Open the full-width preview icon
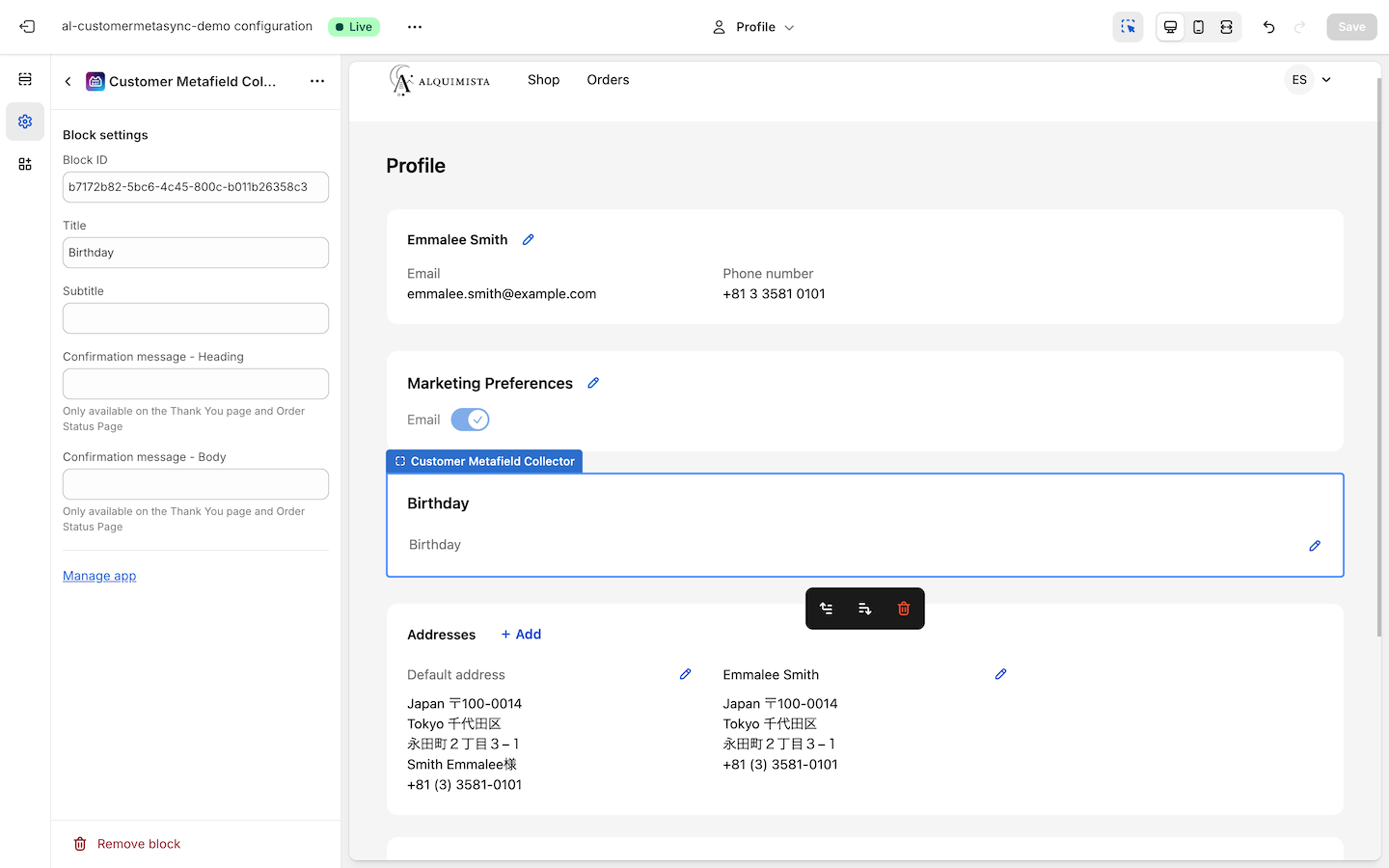This screenshot has width=1389, height=868. tap(1226, 26)
